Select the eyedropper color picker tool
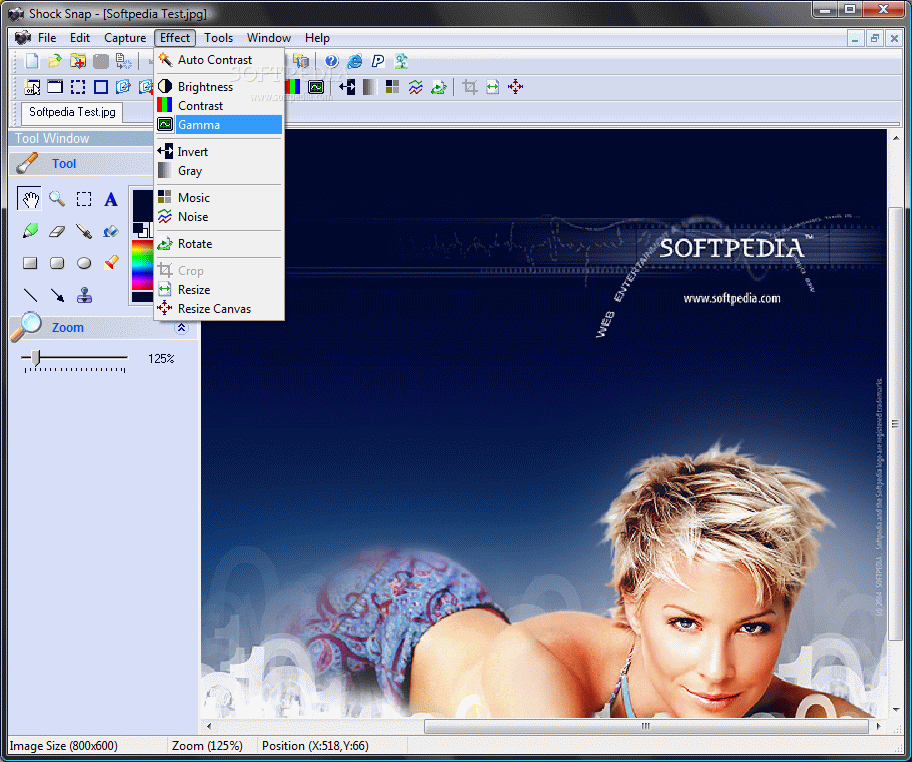The height and width of the screenshot is (762, 912). [x=84, y=231]
